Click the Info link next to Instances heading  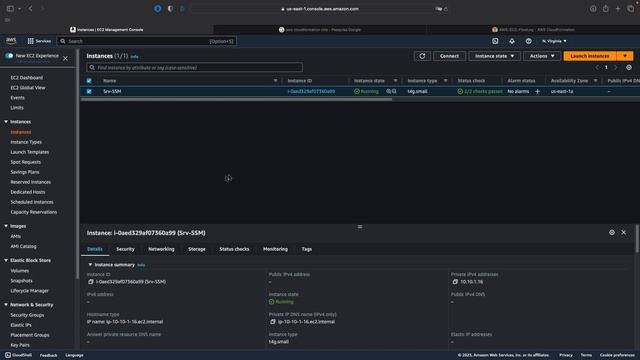(x=134, y=57)
